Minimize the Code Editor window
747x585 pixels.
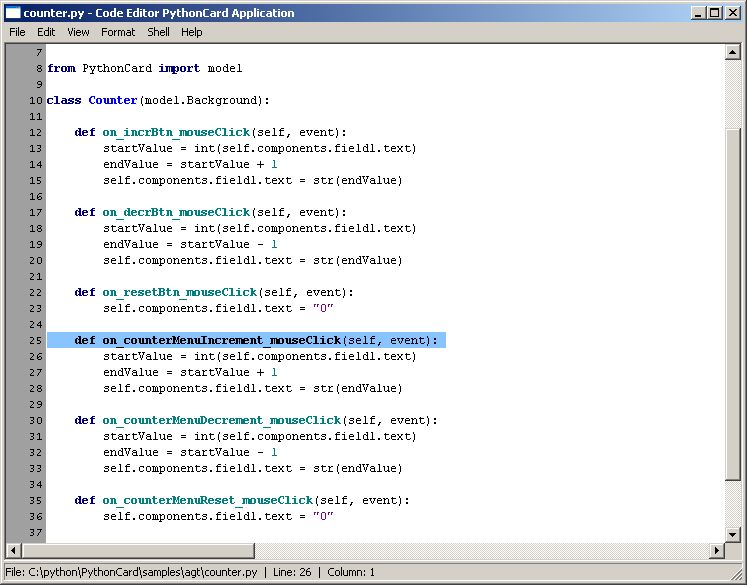698,13
